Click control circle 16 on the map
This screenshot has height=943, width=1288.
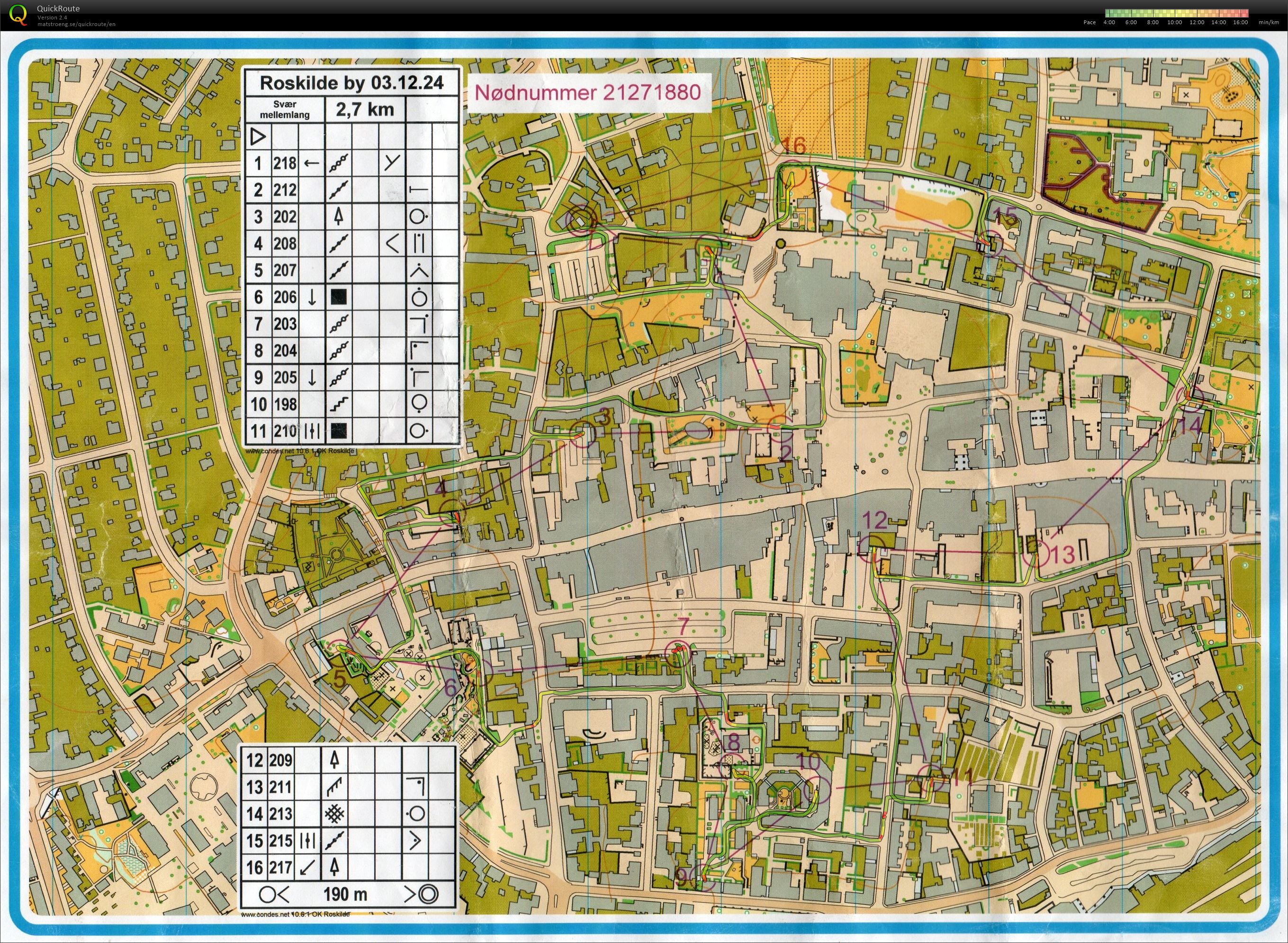pos(793,173)
